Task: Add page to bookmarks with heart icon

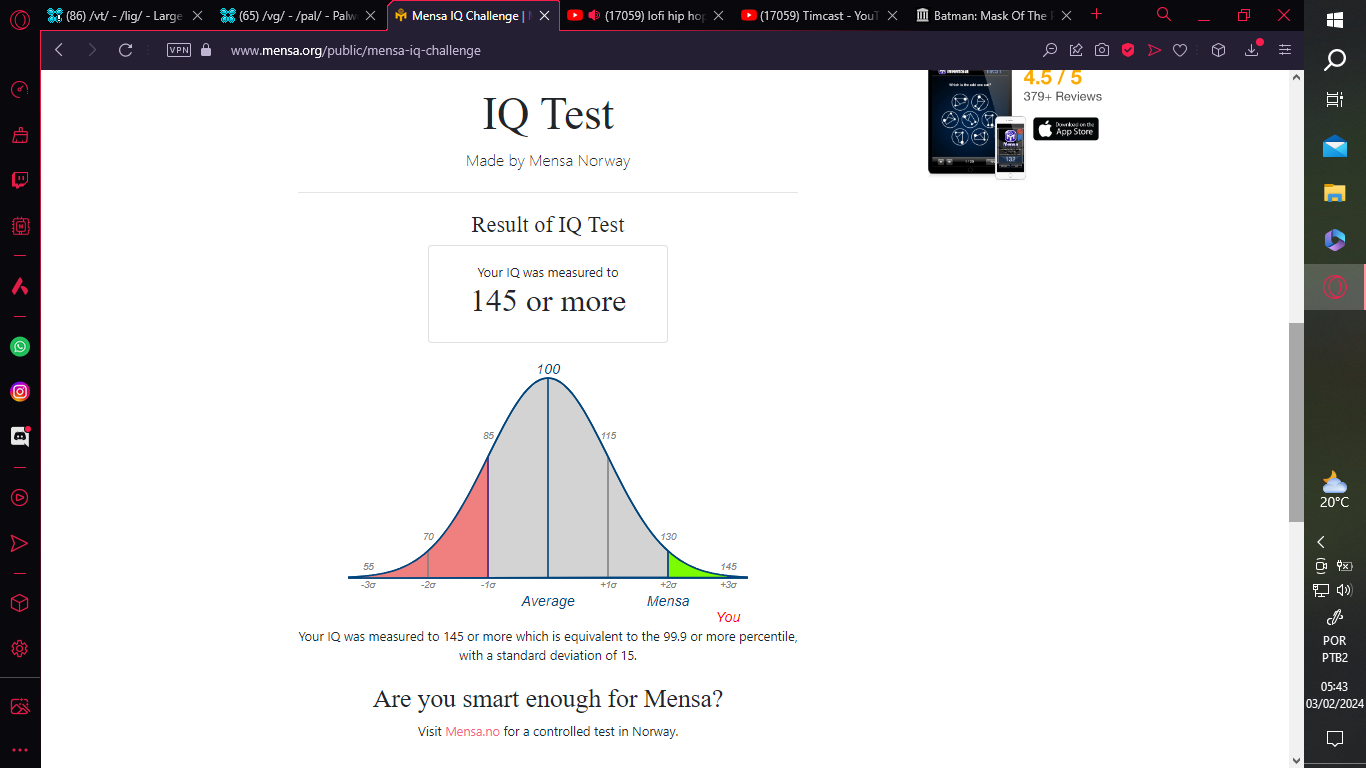Action: (x=1180, y=50)
